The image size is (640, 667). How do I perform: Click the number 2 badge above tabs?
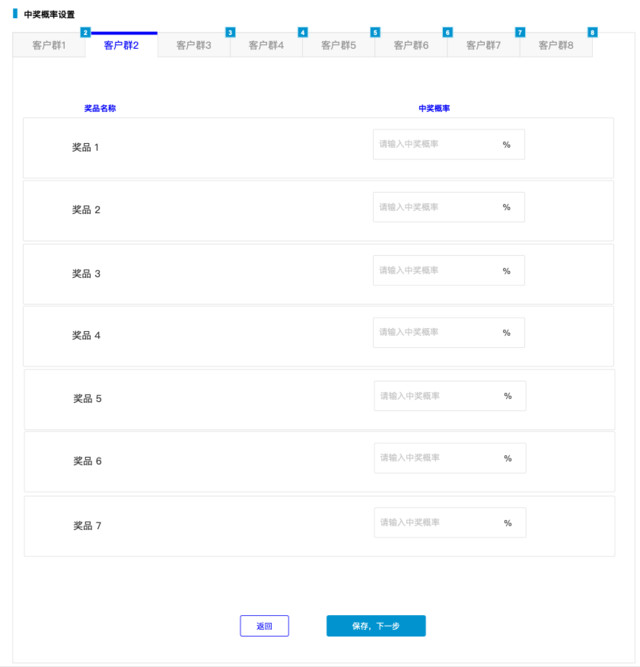pyautogui.click(x=85, y=32)
